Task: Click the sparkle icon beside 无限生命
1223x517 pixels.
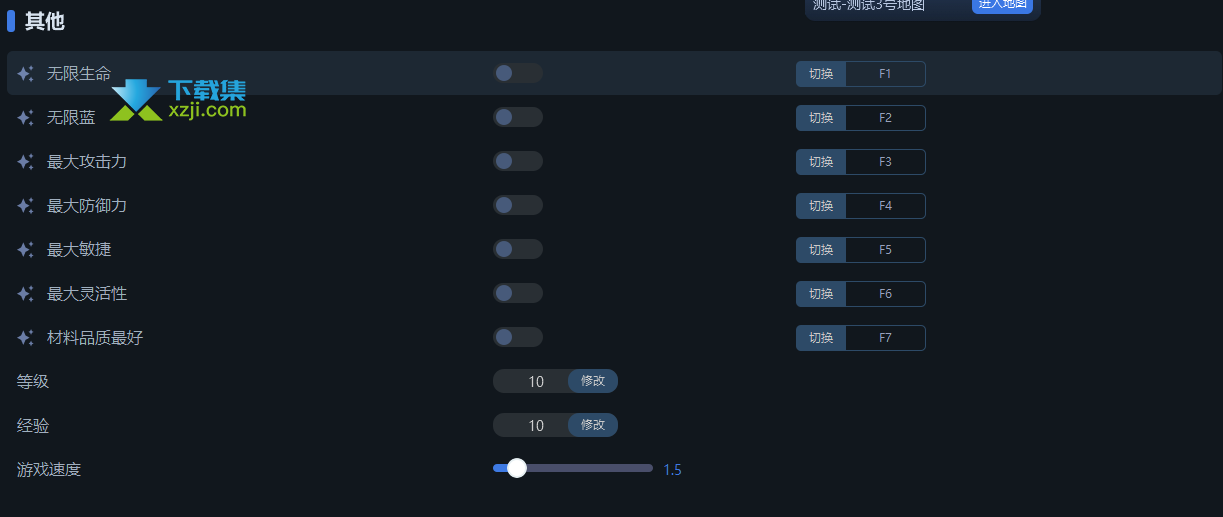Action: click(x=25, y=74)
